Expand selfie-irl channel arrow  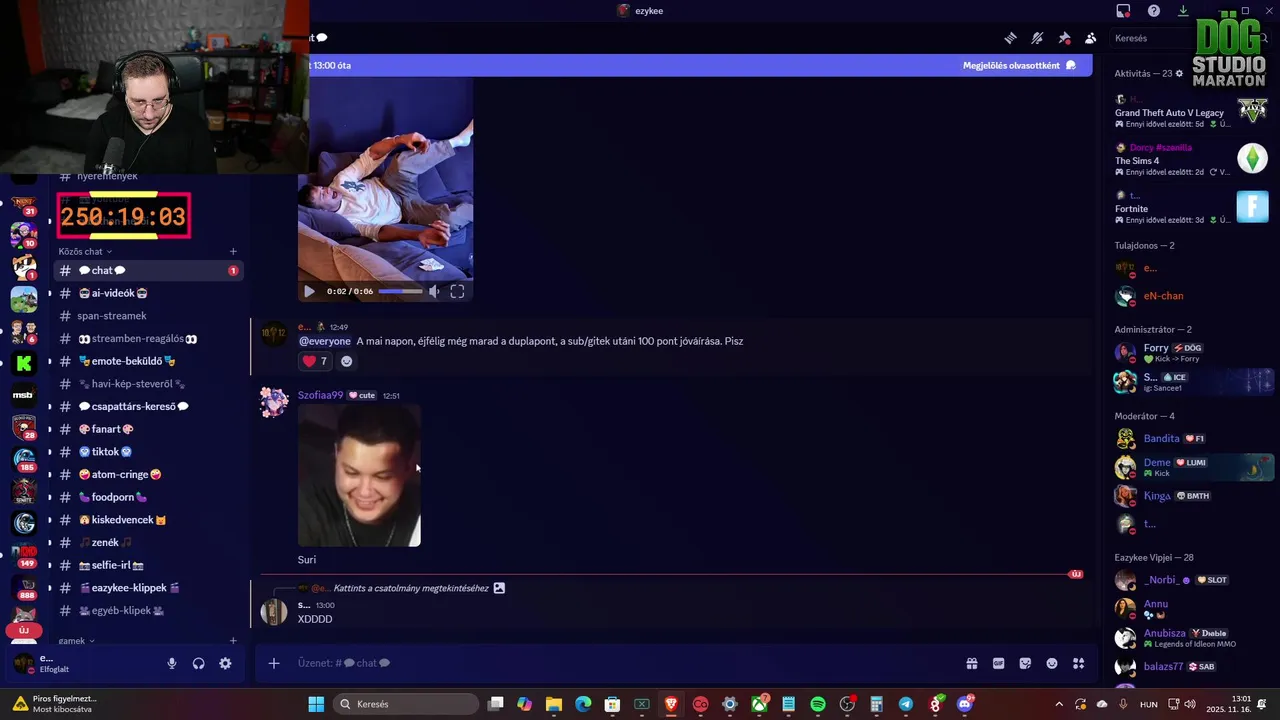pos(50,565)
